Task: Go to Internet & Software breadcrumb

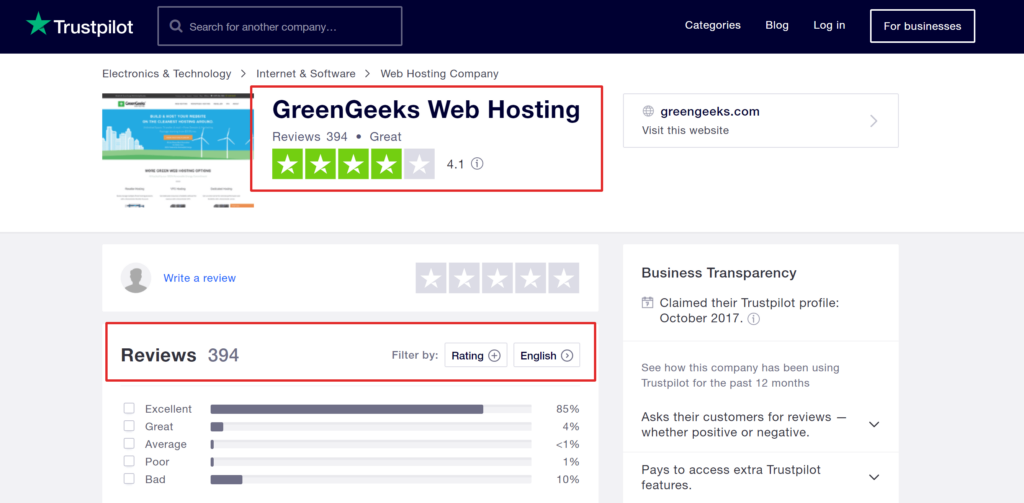Action: pos(306,74)
